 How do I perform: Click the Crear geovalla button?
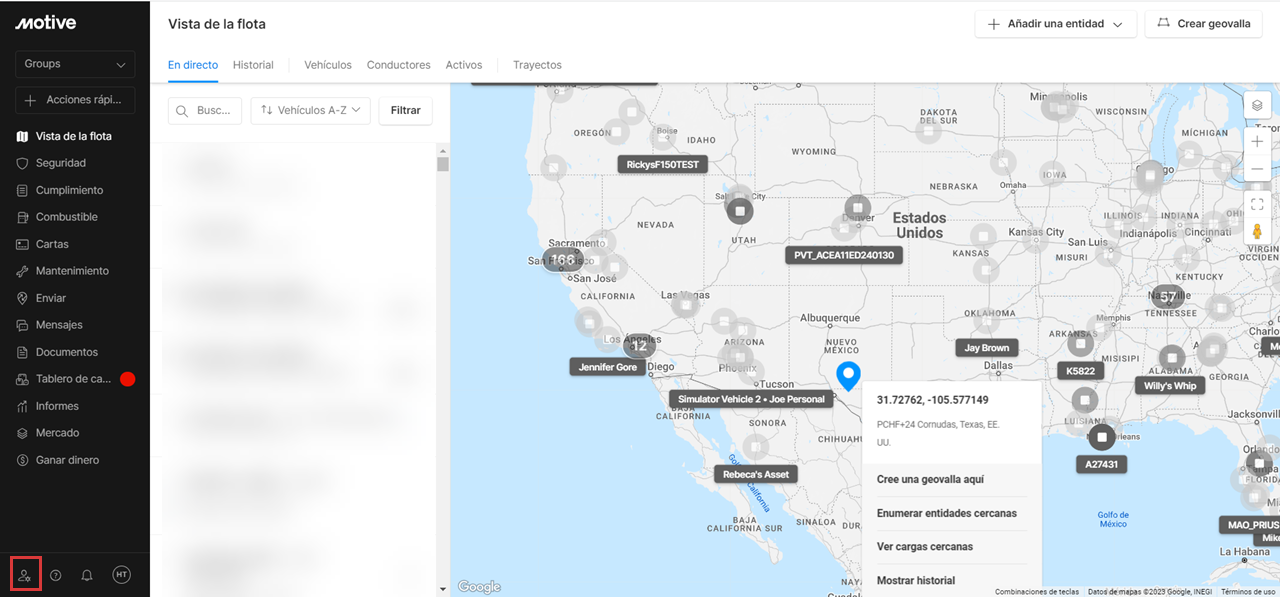point(1204,24)
